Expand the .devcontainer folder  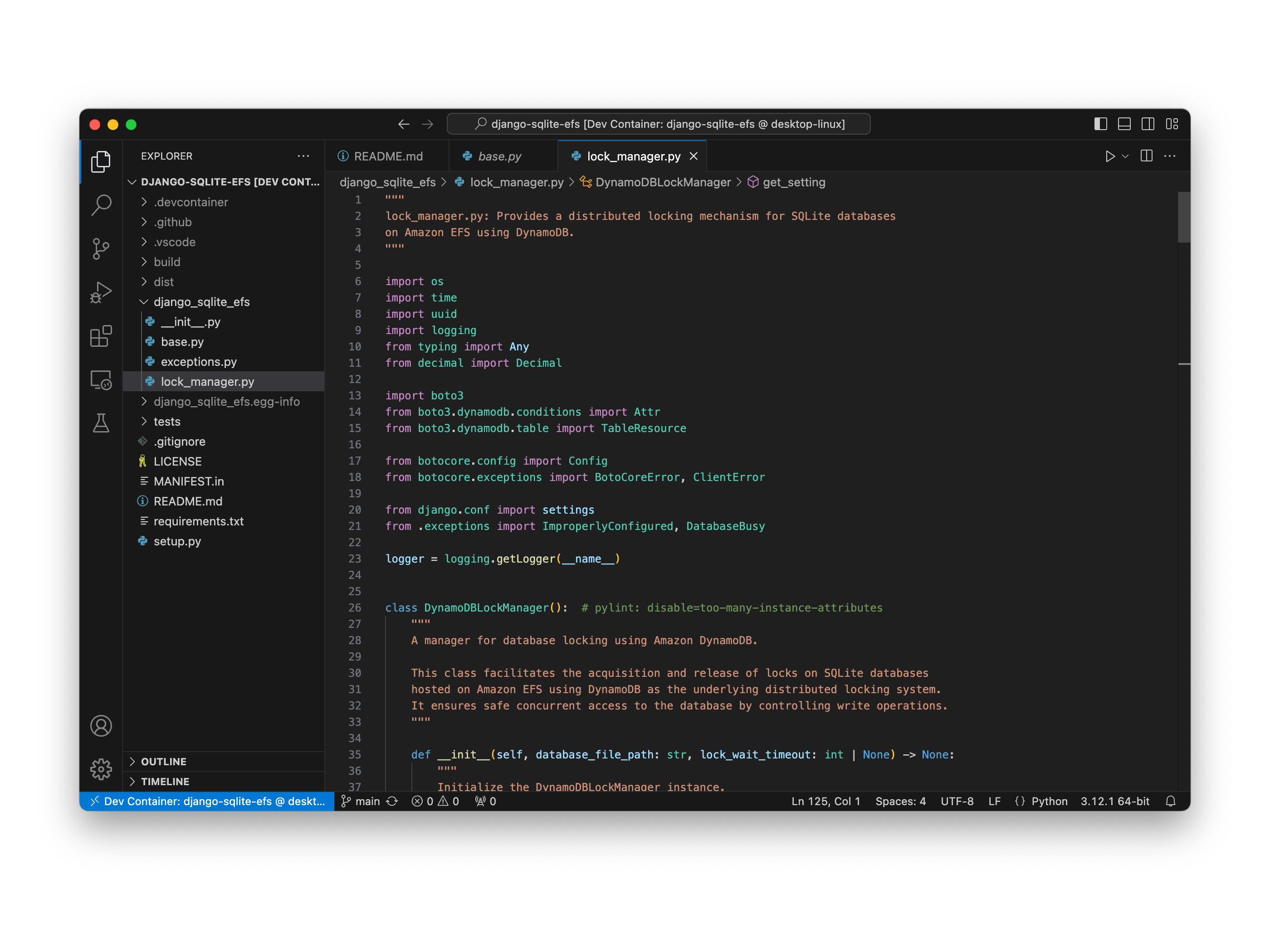point(224,202)
